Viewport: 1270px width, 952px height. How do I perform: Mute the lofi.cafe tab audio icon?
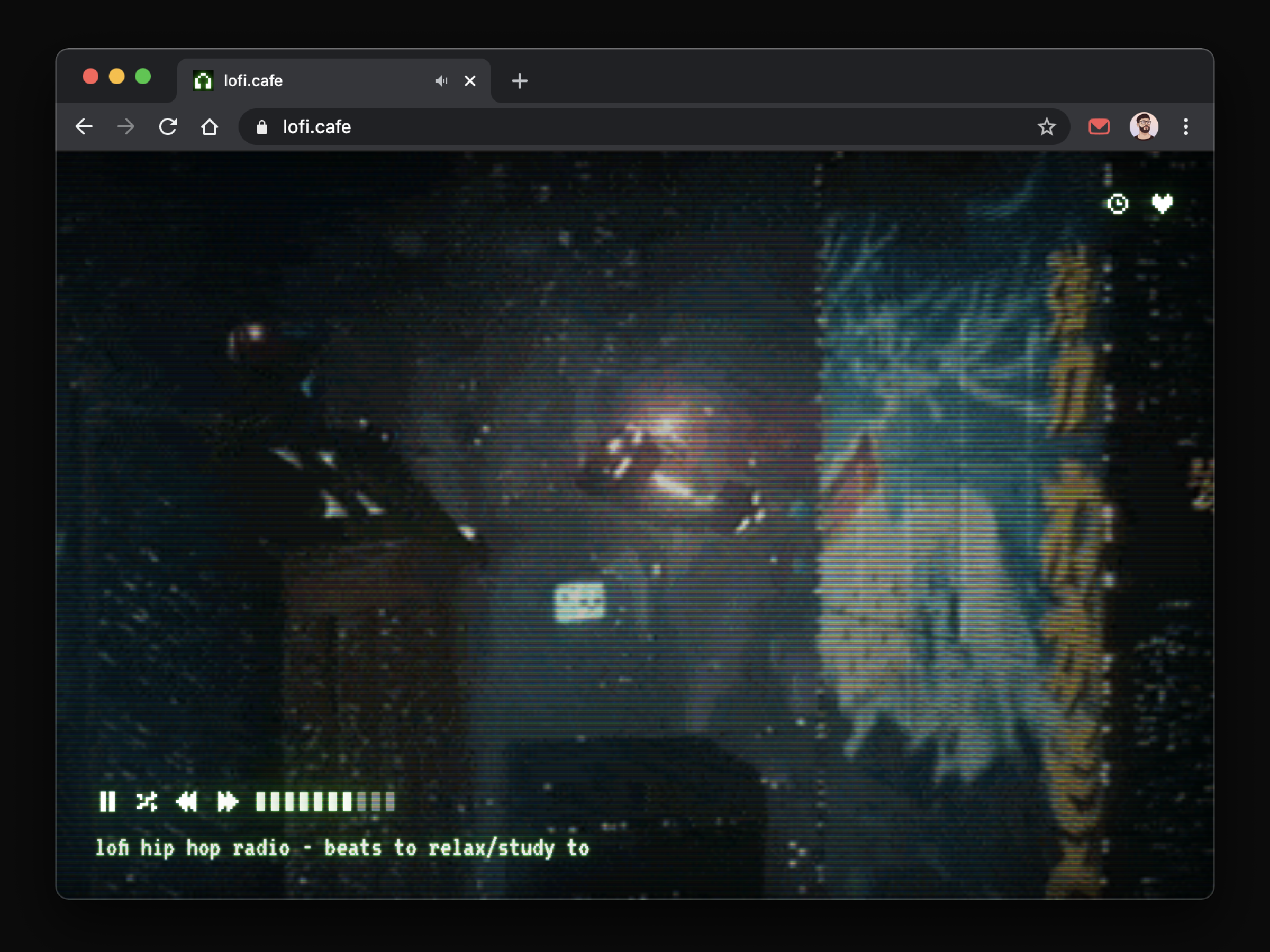[x=441, y=81]
